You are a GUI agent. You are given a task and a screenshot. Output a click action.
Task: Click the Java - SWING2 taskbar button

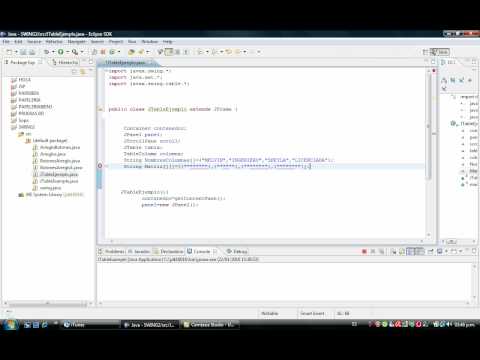click(x=150, y=324)
